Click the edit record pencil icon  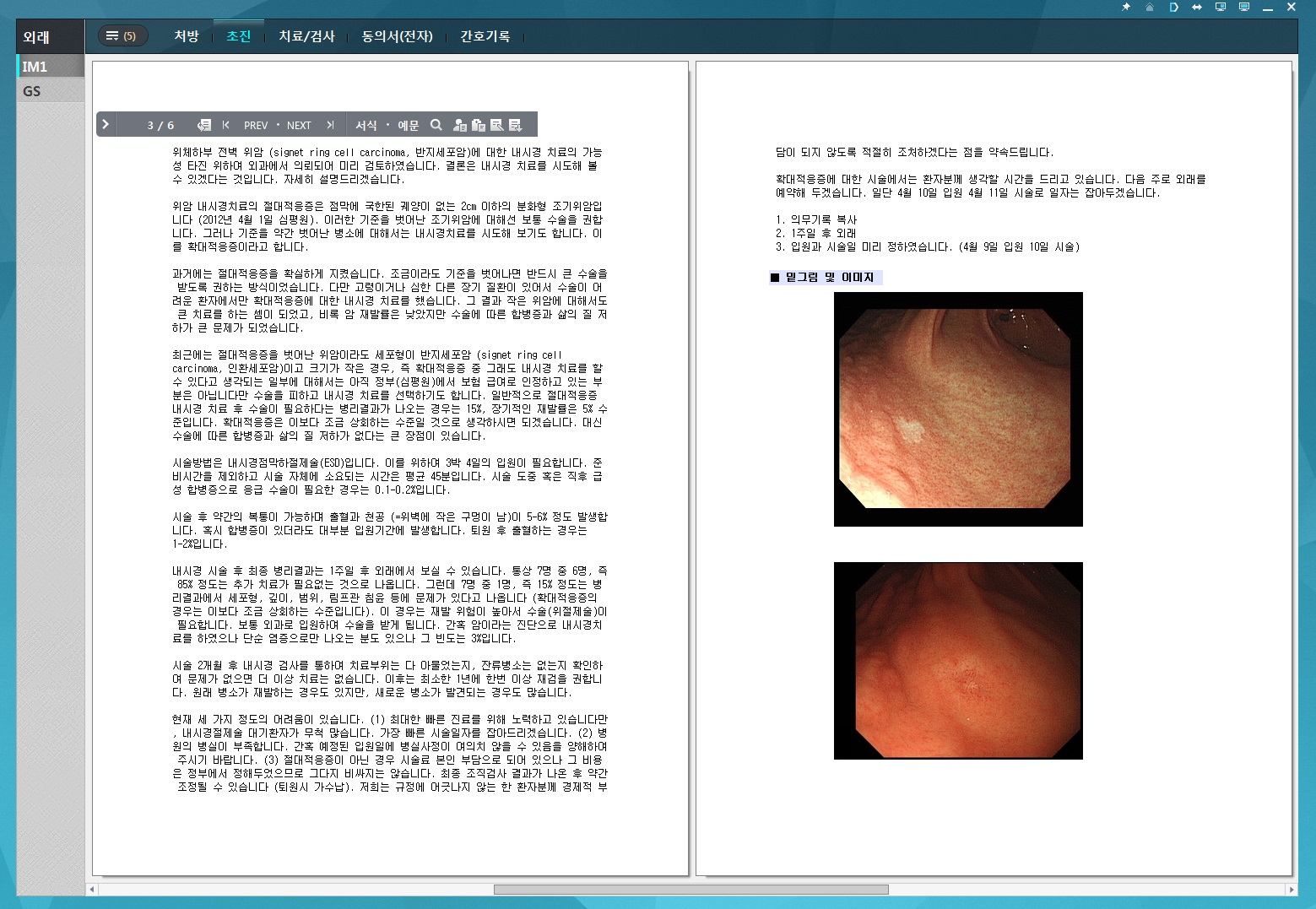[497, 125]
